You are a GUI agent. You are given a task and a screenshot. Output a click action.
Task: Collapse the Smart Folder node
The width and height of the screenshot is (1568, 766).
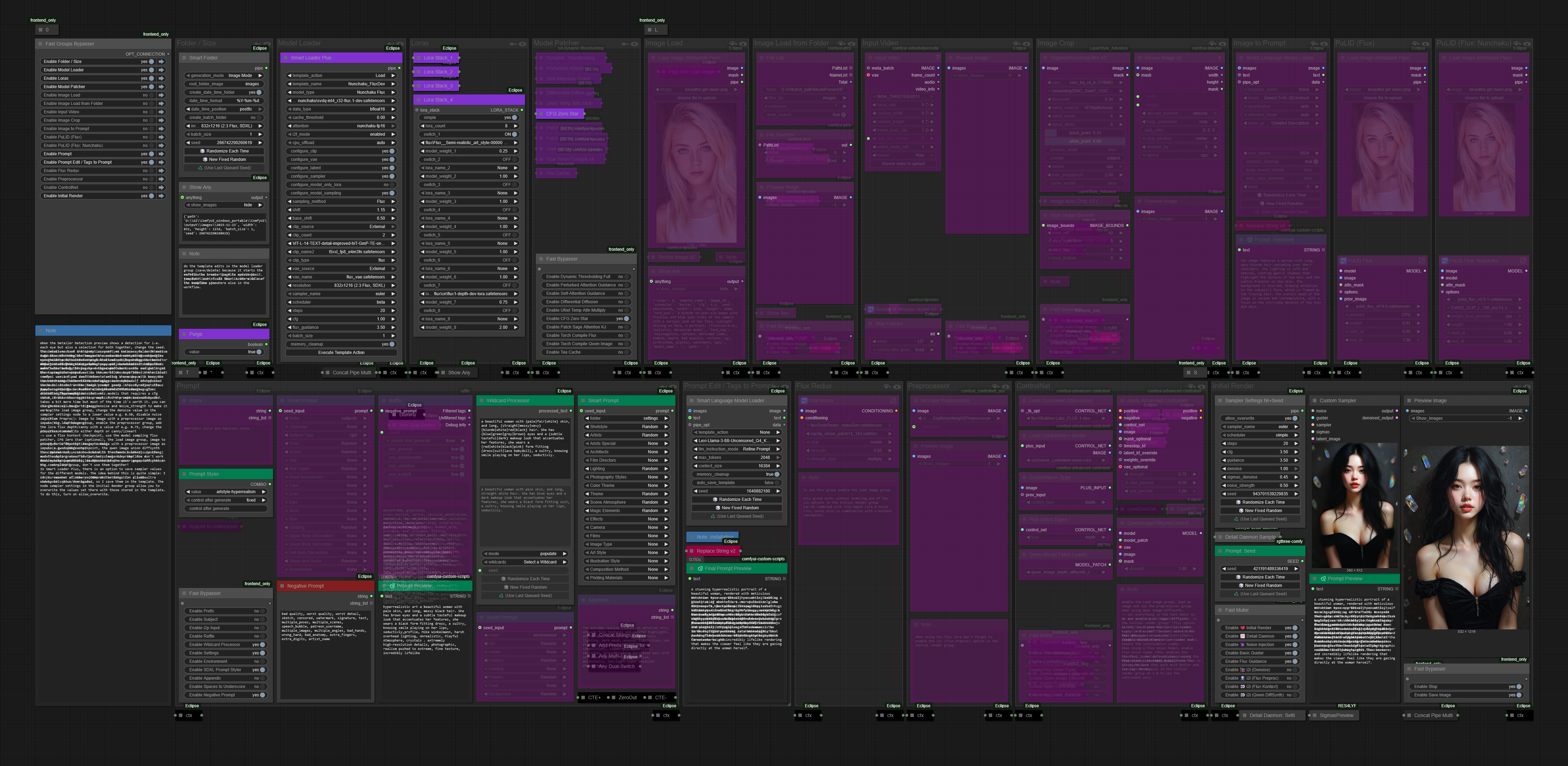[184, 58]
